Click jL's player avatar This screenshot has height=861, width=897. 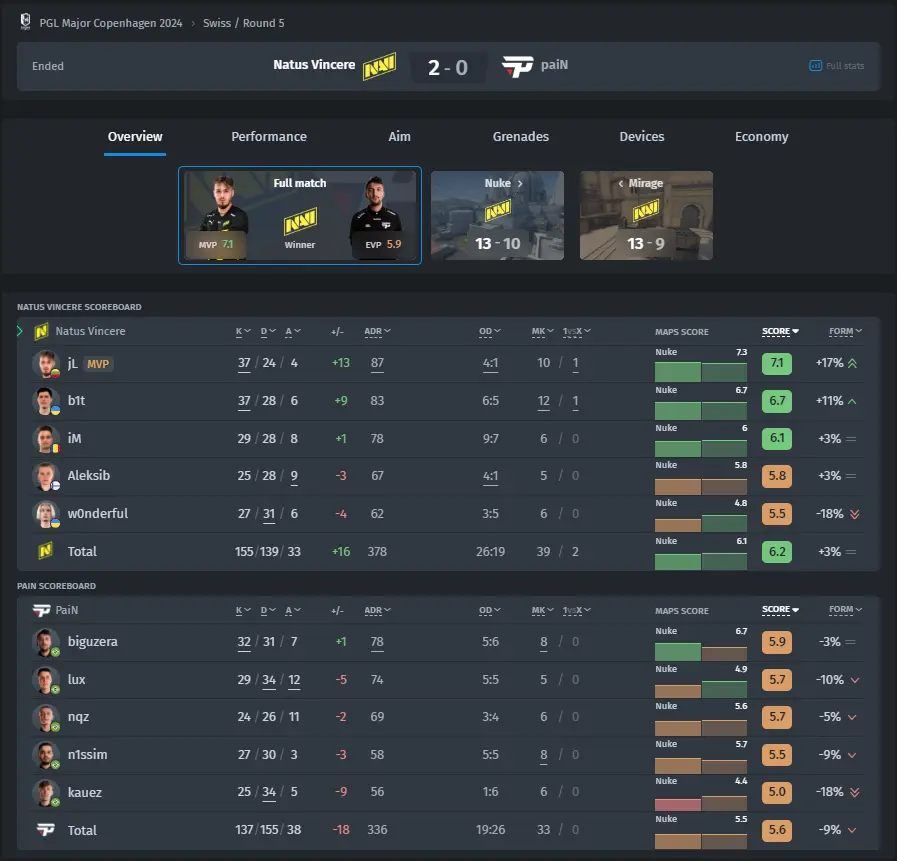coord(46,363)
